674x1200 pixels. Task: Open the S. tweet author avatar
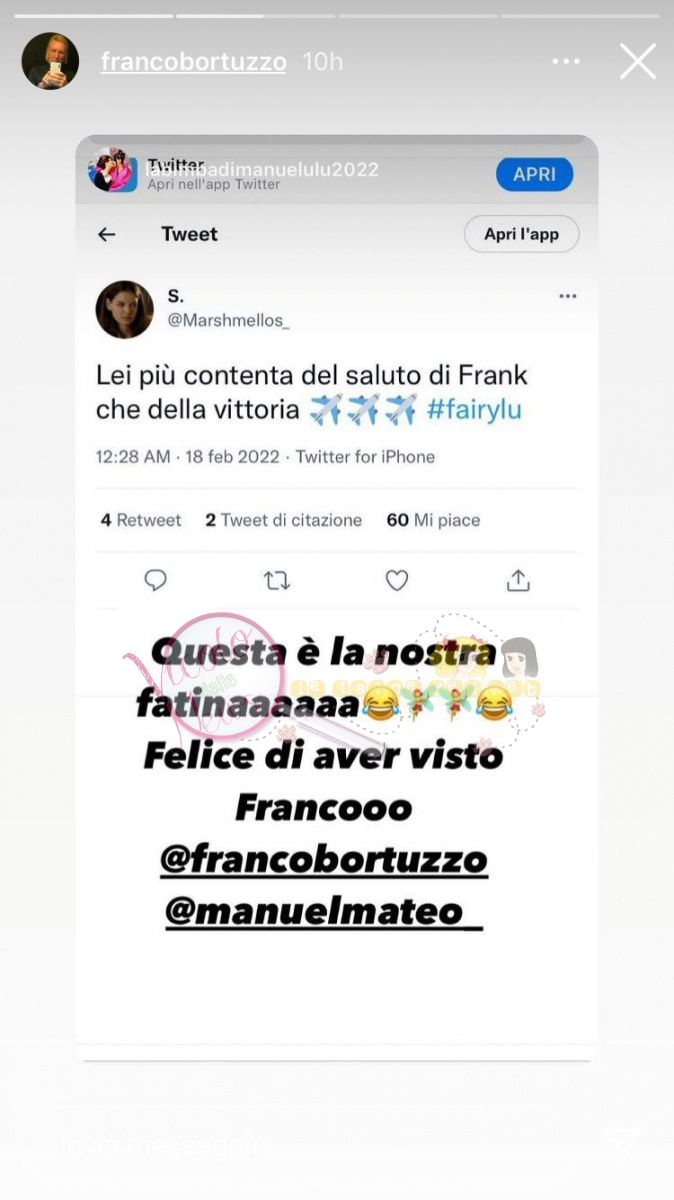pyautogui.click(x=124, y=309)
